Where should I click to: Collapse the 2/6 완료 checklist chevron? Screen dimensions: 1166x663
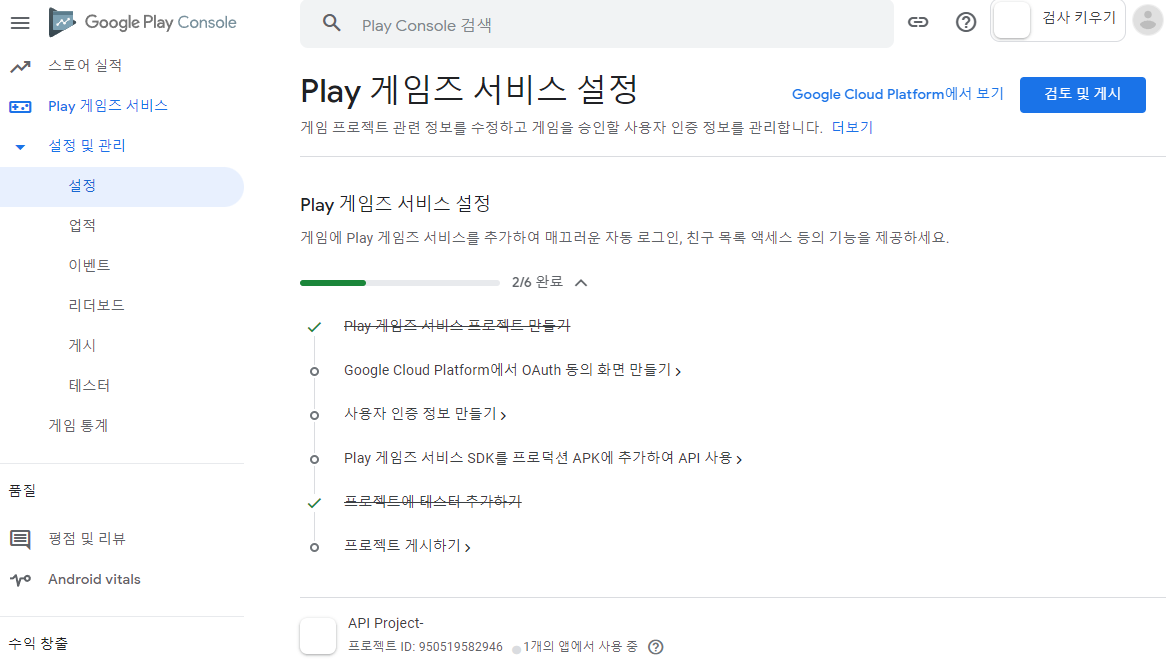point(581,282)
